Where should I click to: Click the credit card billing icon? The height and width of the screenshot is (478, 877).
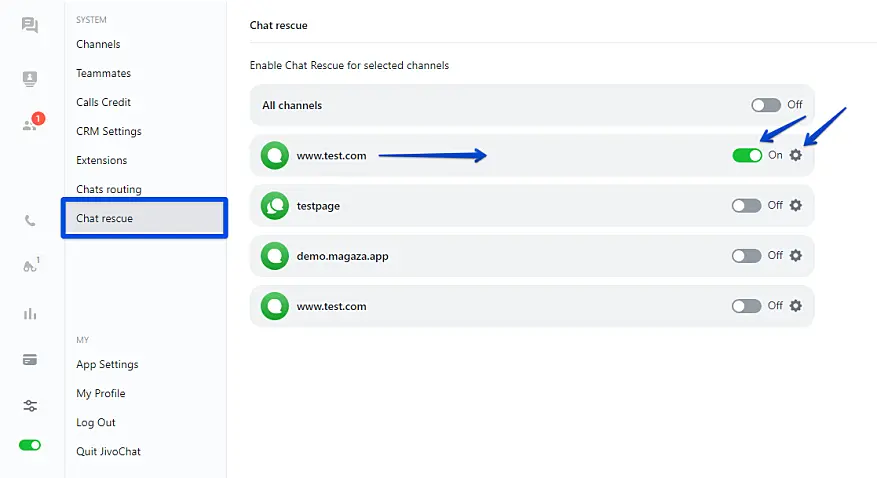30,360
